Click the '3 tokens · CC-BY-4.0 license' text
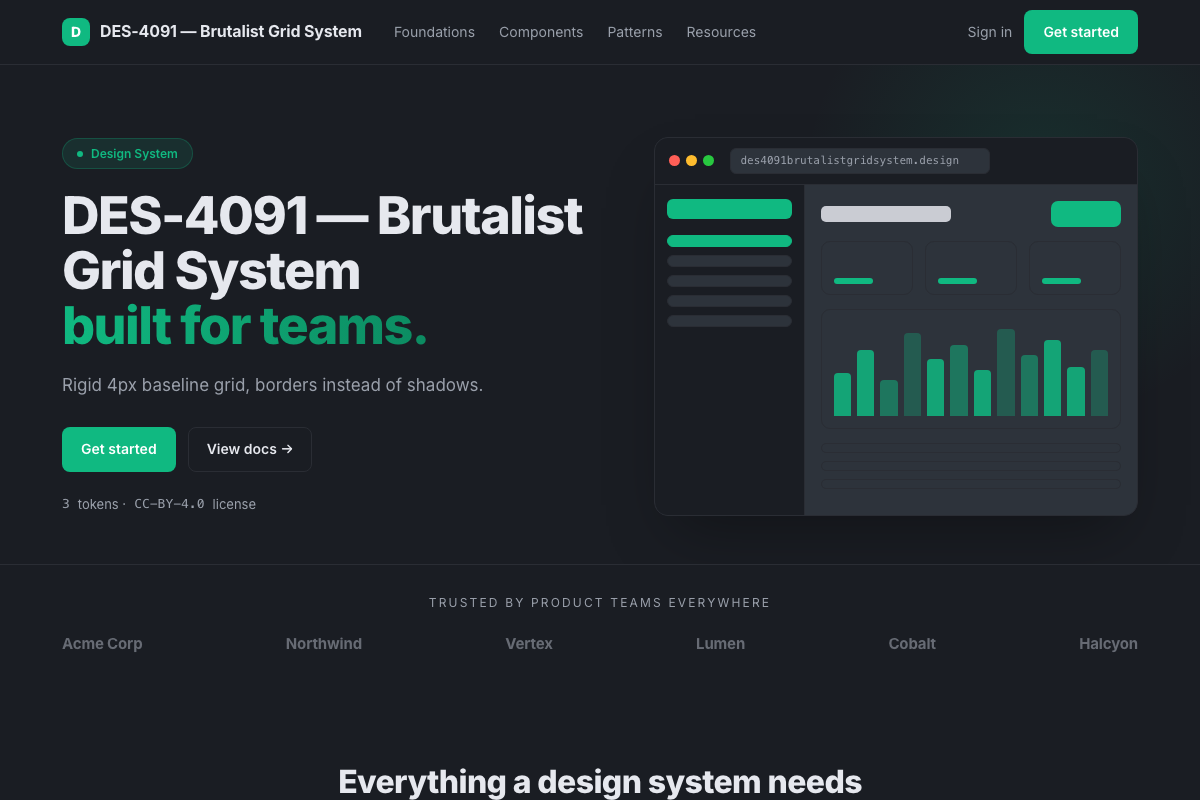 tap(159, 504)
